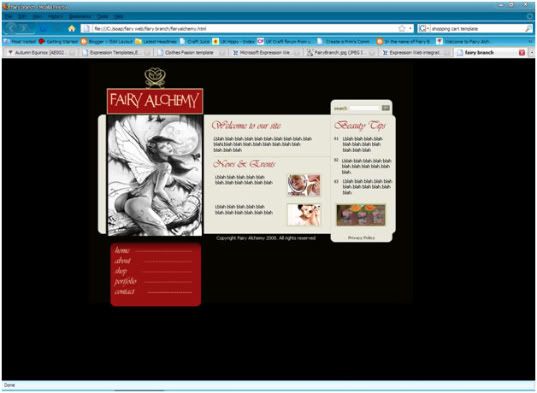Expand the address bar history dropdown

click(410, 28)
